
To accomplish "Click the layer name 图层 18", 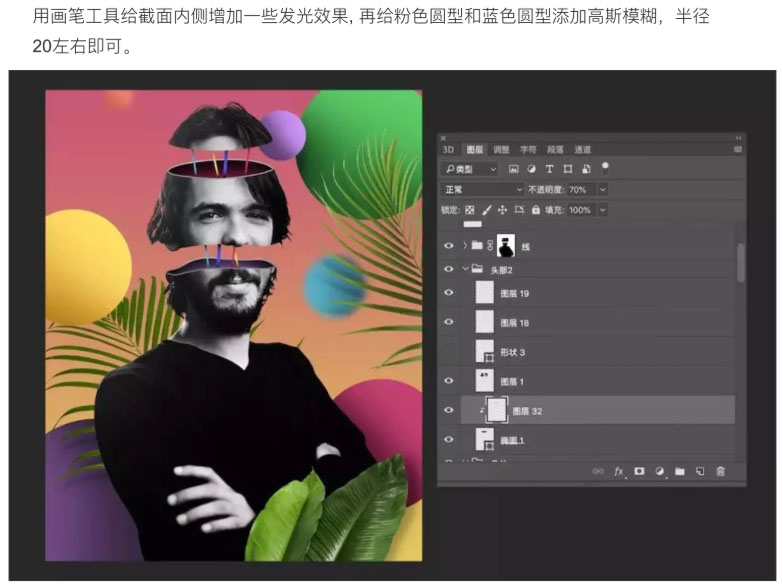I will (515, 323).
